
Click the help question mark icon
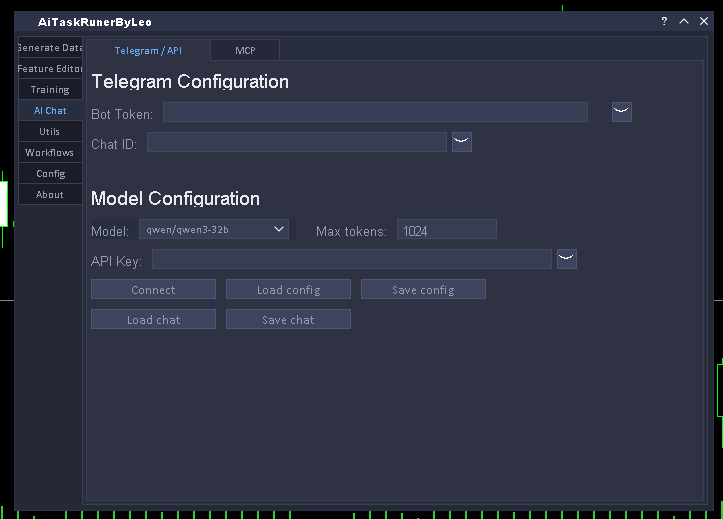[664, 21]
